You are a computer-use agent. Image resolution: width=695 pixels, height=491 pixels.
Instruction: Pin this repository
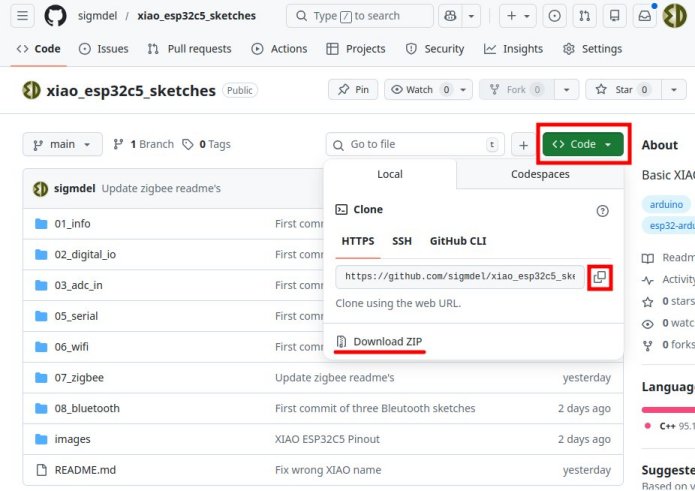(353, 90)
